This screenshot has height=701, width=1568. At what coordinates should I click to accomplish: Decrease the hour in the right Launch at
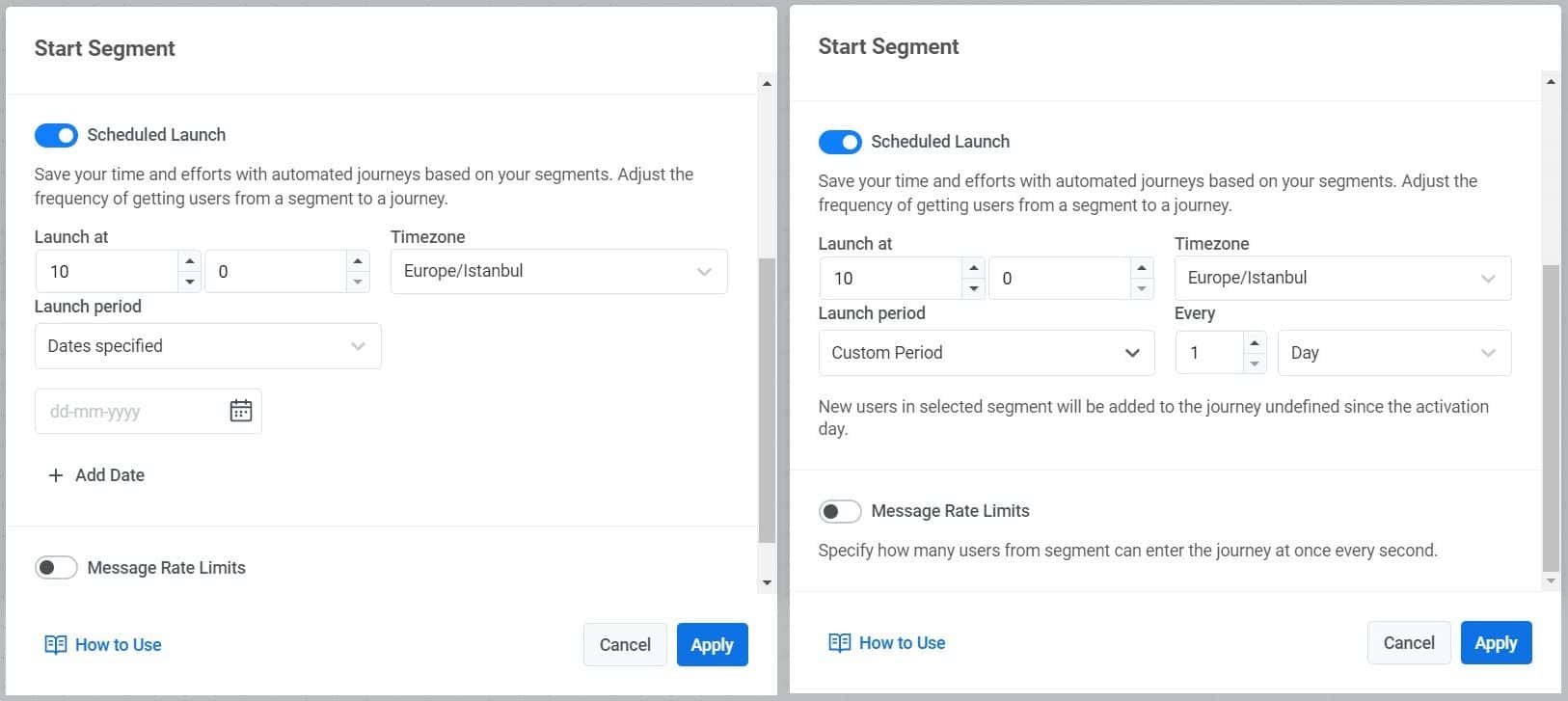tap(974, 288)
